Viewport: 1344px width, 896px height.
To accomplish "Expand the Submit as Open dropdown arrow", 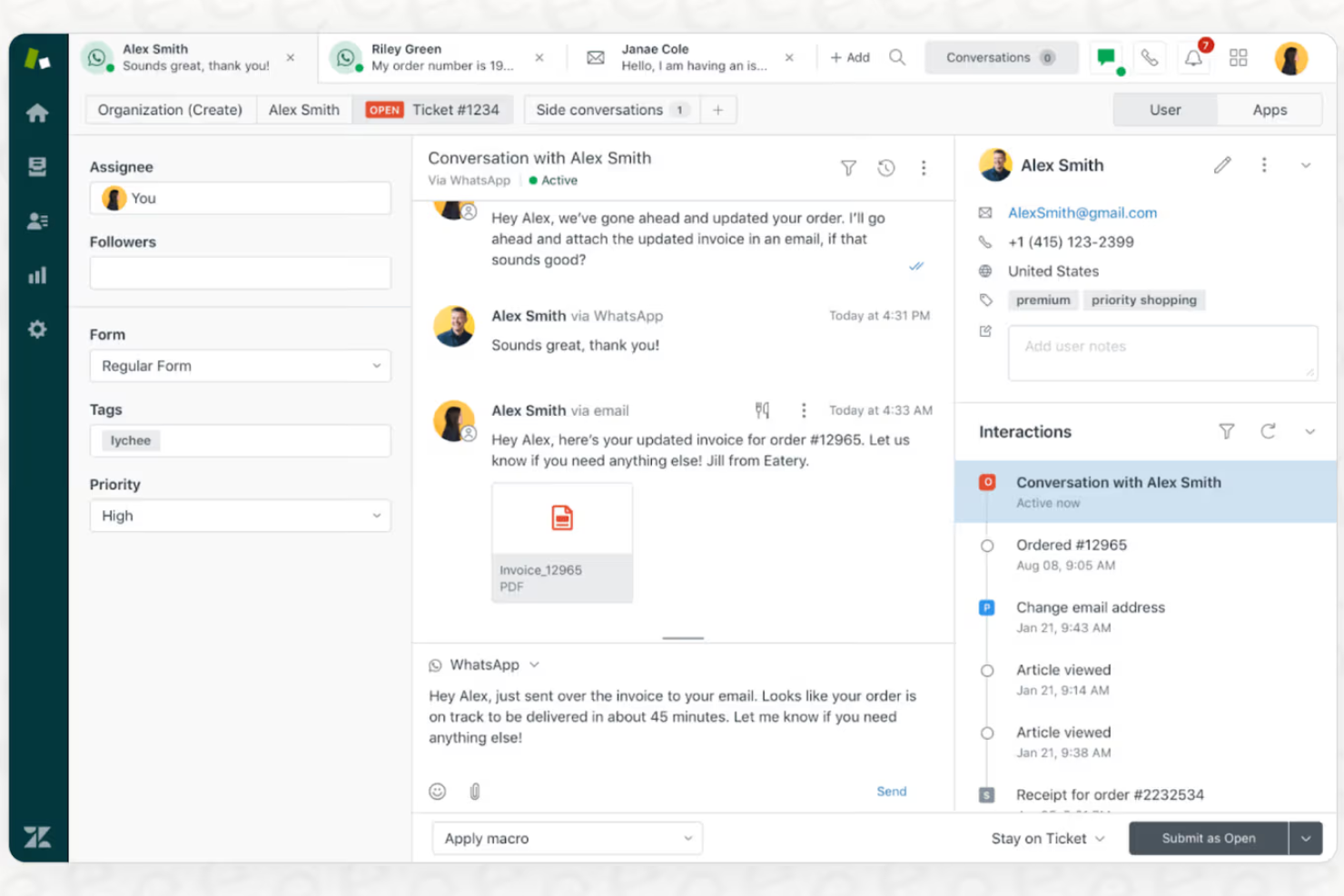I will [x=1306, y=838].
